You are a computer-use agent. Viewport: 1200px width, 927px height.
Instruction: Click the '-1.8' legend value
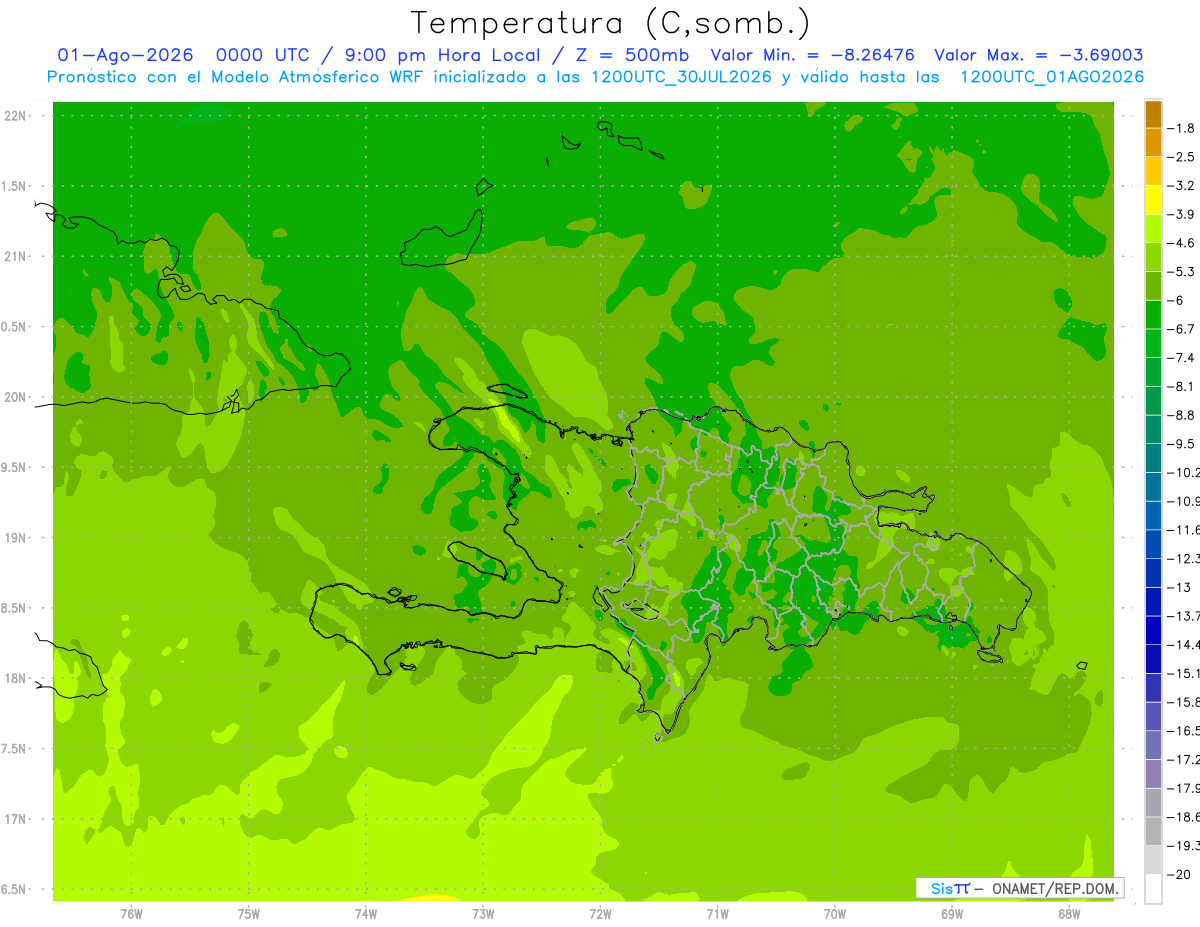tap(1181, 128)
